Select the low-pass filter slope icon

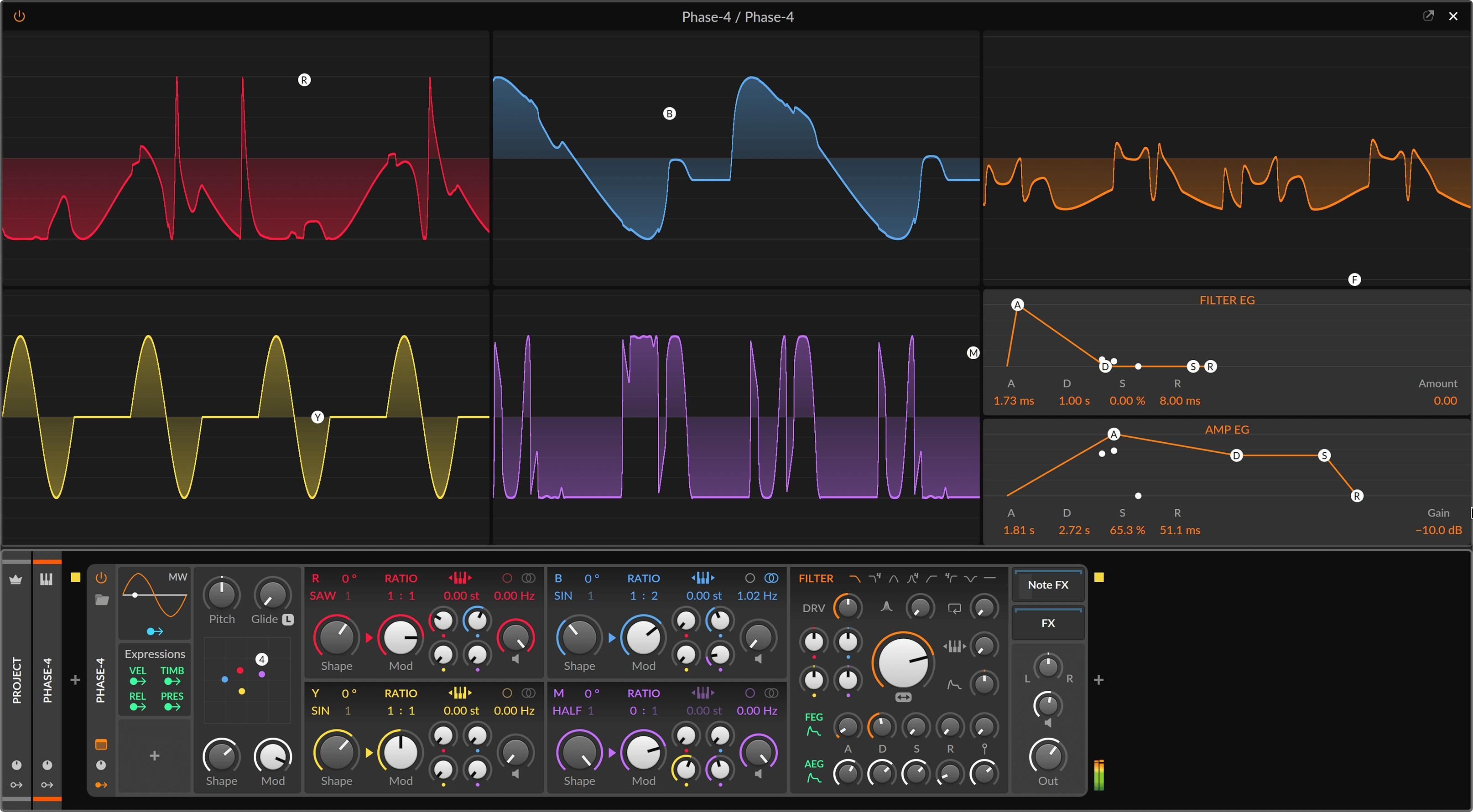pos(855,578)
